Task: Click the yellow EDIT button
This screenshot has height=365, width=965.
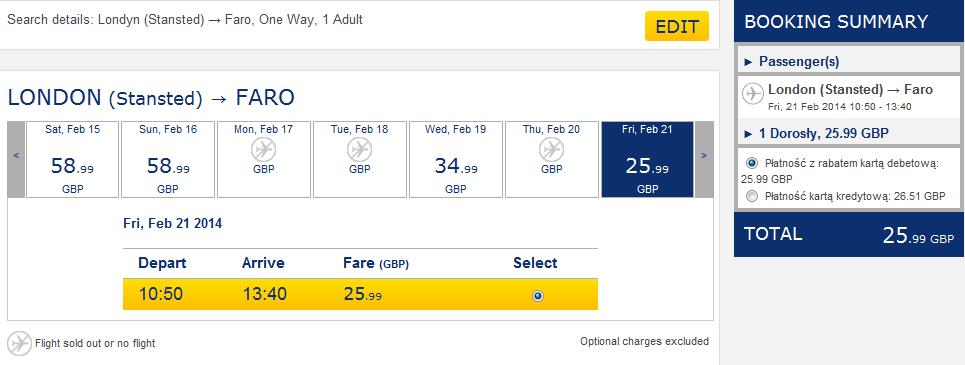Action: [677, 26]
